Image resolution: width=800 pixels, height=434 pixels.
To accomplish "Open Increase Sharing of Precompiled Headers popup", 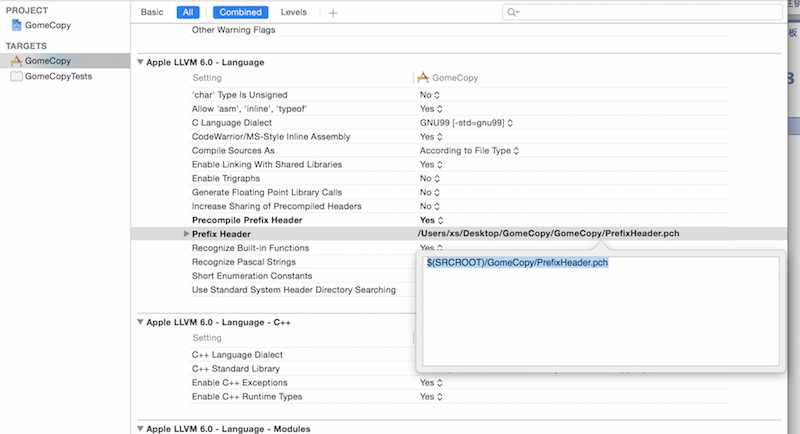I will point(430,206).
